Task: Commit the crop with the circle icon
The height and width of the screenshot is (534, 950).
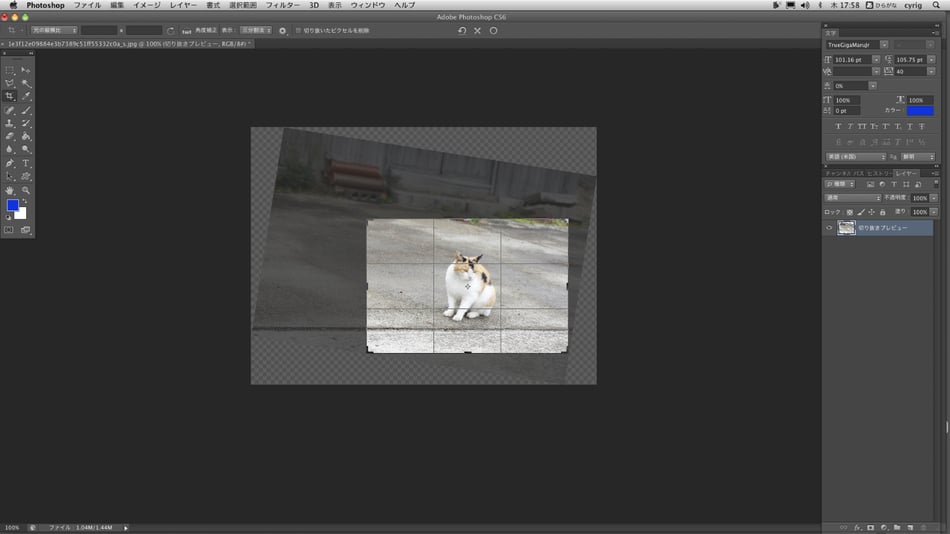Action: point(493,31)
